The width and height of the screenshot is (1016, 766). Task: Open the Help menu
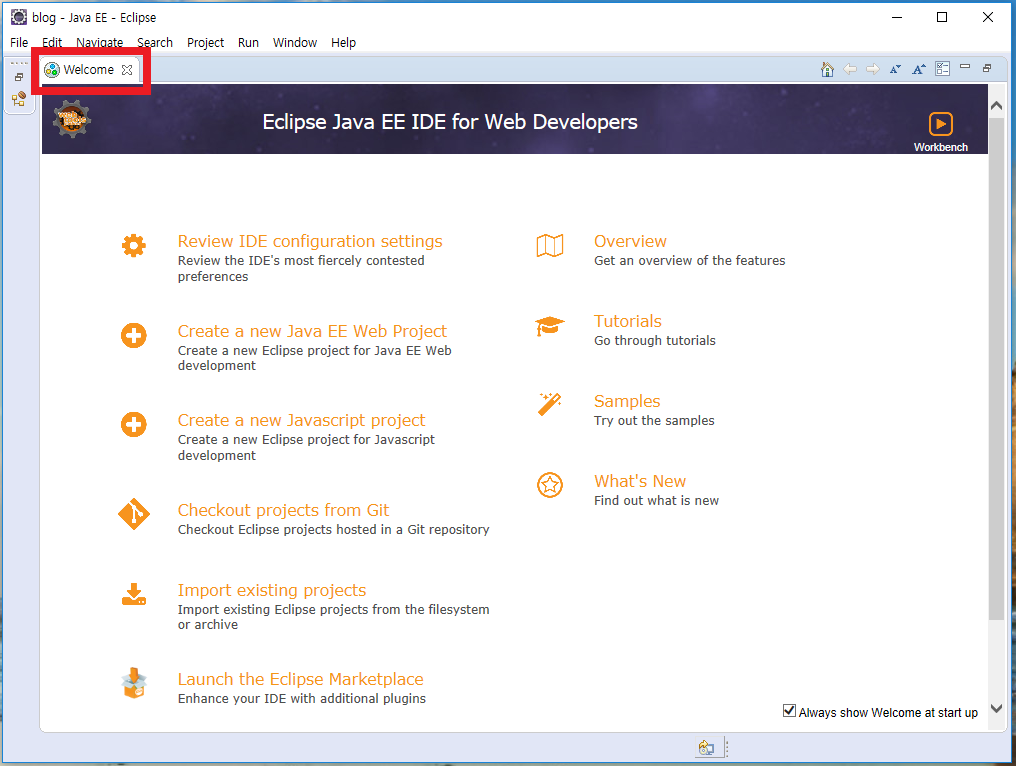click(343, 43)
